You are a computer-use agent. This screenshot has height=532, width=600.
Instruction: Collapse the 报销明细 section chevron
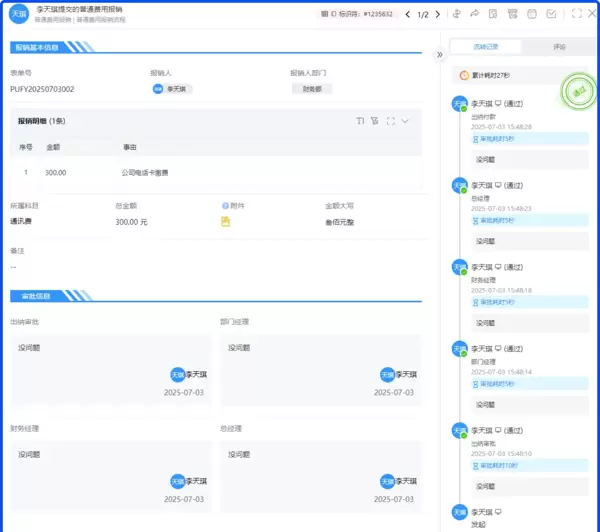pos(405,121)
